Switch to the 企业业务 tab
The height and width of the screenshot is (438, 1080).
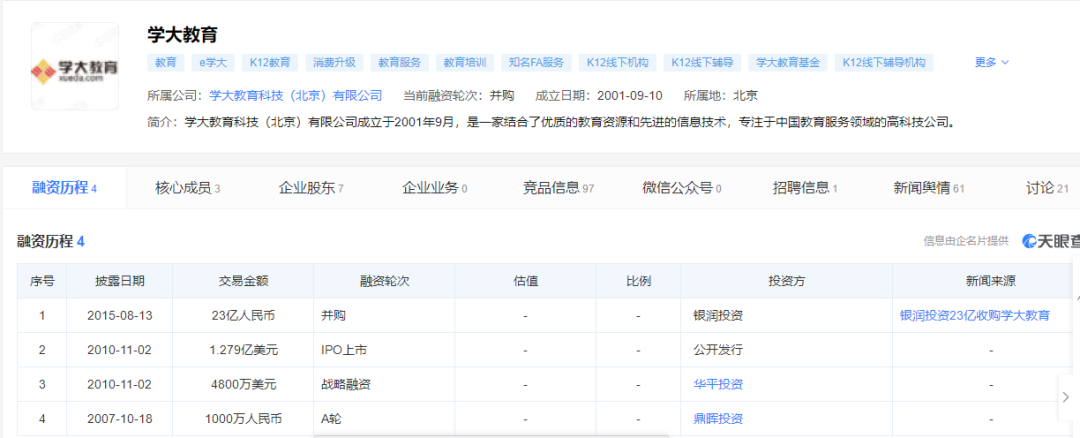point(435,187)
